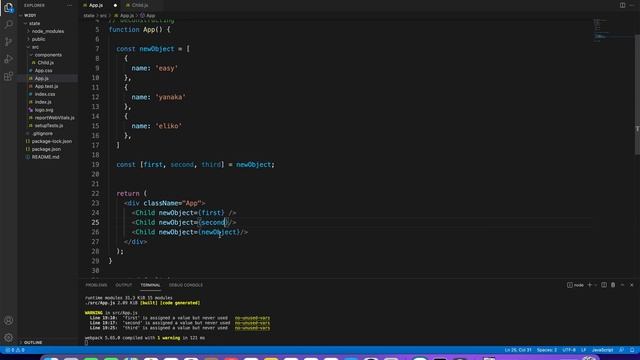This screenshot has height=360, width=640.
Task: Switch to the Child.js editor tab
Action: [140, 5]
